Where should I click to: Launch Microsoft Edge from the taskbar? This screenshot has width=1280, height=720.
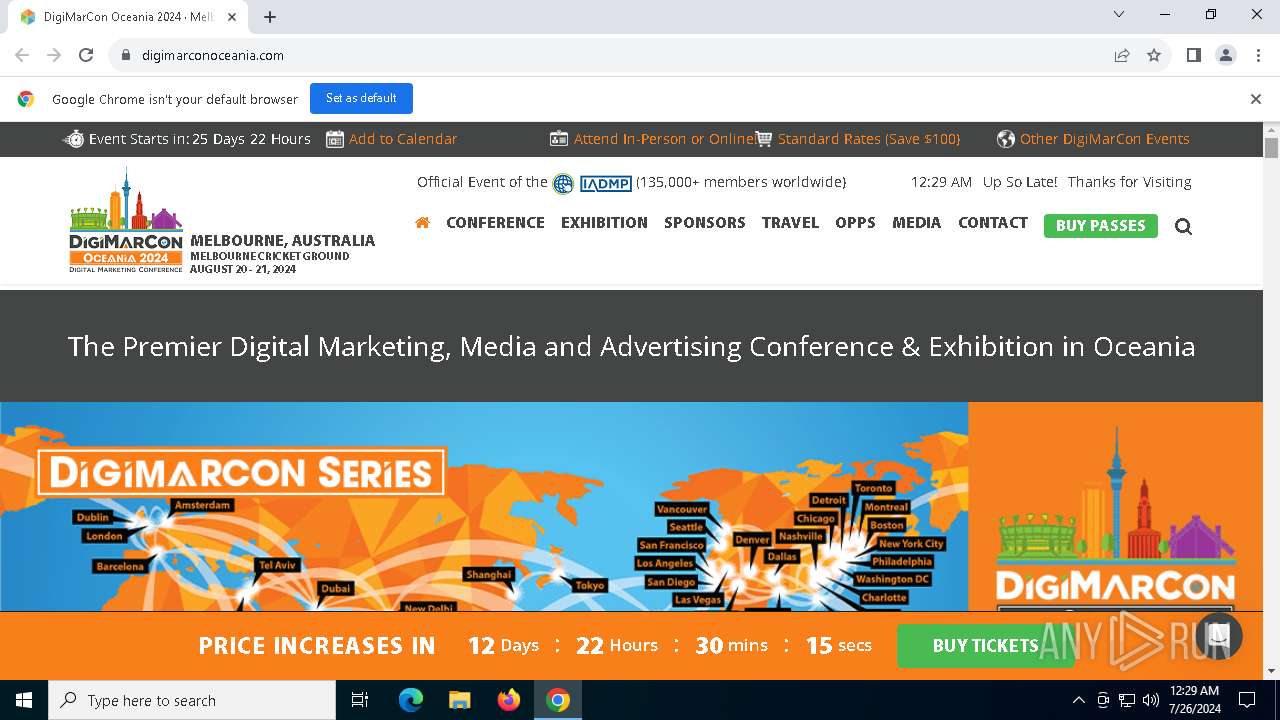(411, 700)
